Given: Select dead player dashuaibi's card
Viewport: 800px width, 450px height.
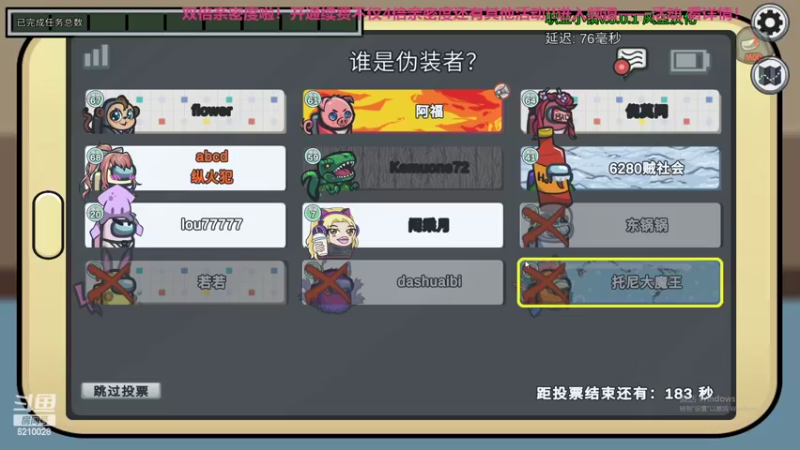Looking at the screenshot, I should tap(403, 282).
